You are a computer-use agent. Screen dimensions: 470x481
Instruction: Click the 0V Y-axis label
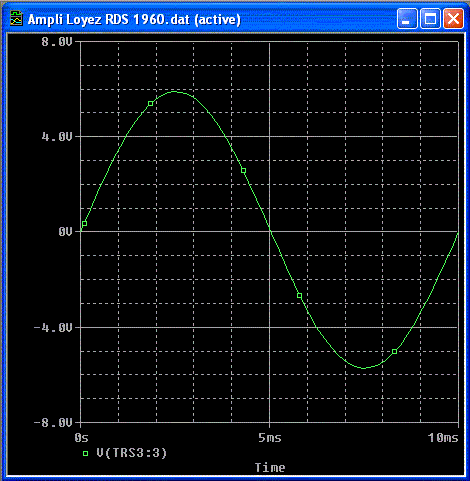pyautogui.click(x=65, y=232)
